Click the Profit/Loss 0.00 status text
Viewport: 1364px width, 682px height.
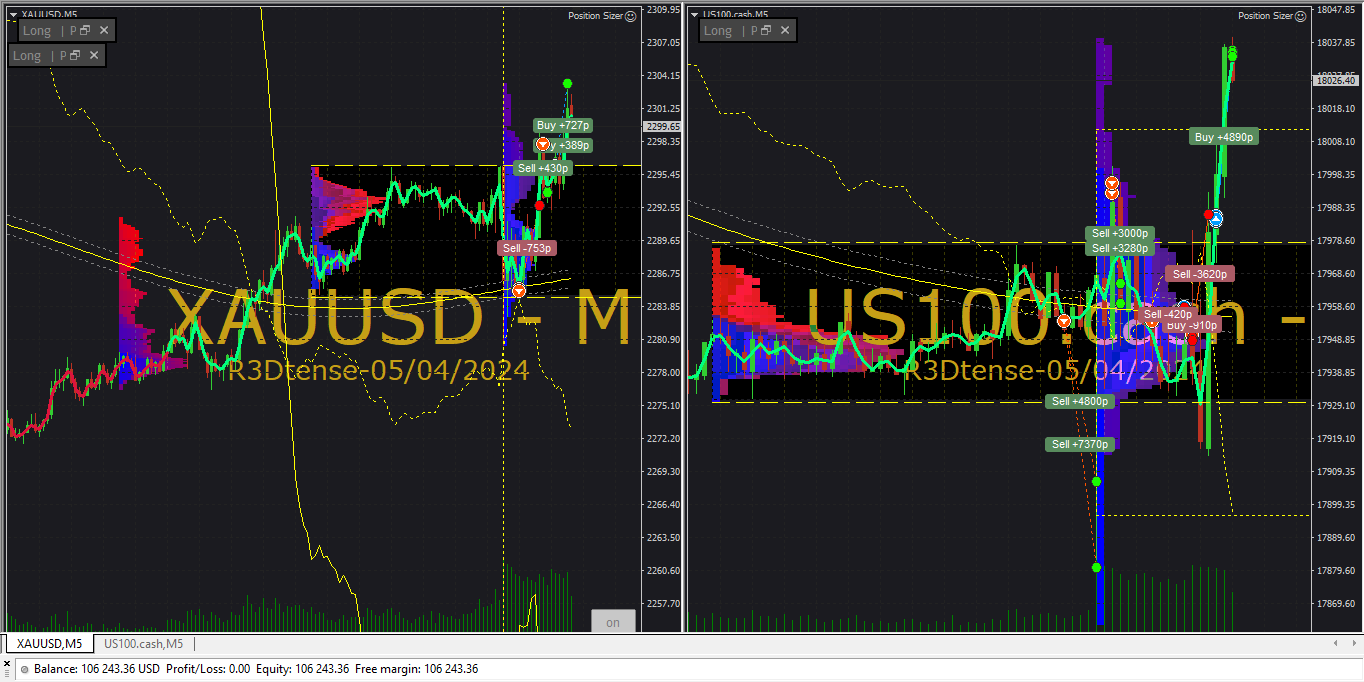(x=208, y=669)
